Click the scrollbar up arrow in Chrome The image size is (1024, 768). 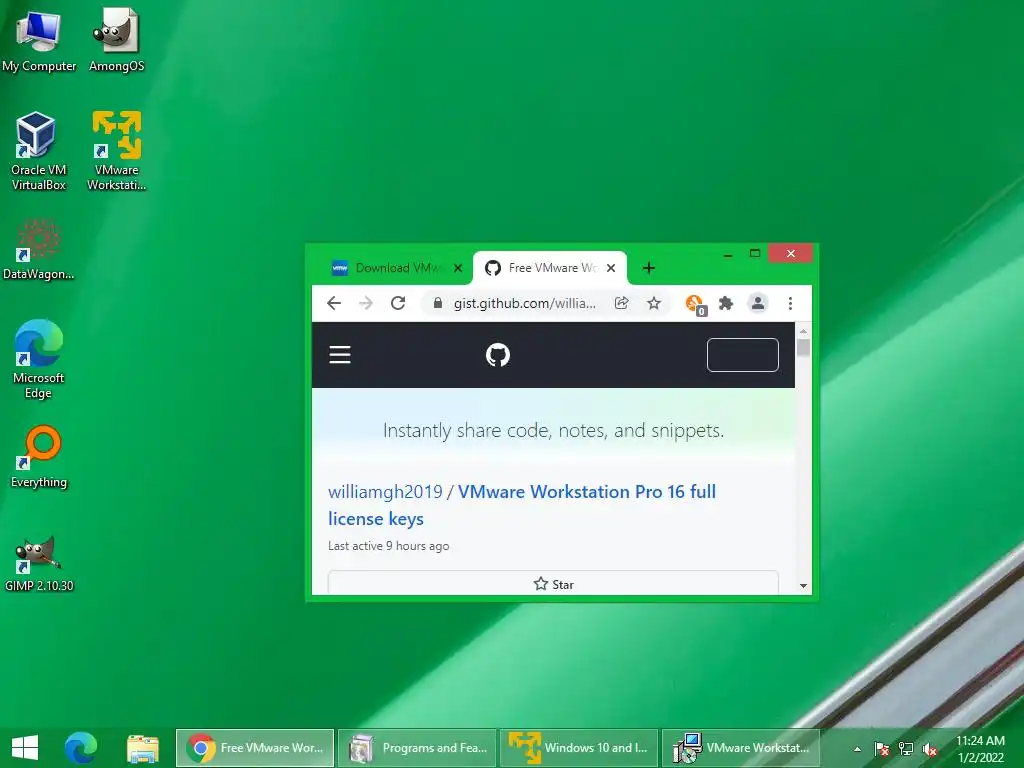803,331
